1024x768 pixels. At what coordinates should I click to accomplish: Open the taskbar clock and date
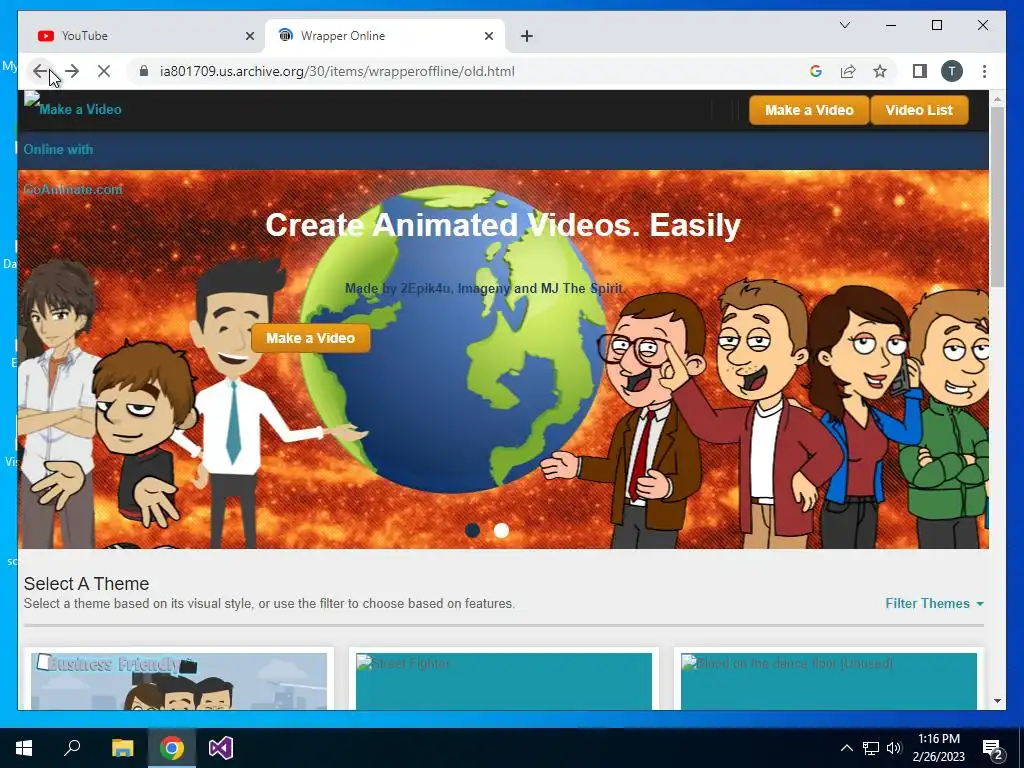tap(939, 748)
